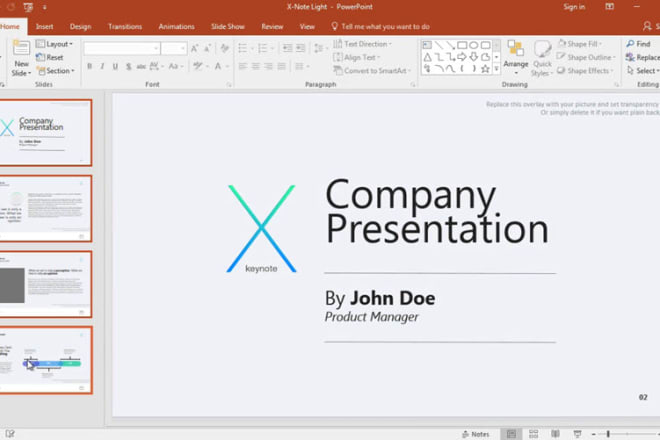Open Text Direction dropdown
Viewport: 660px width, 440px height.
(362, 44)
